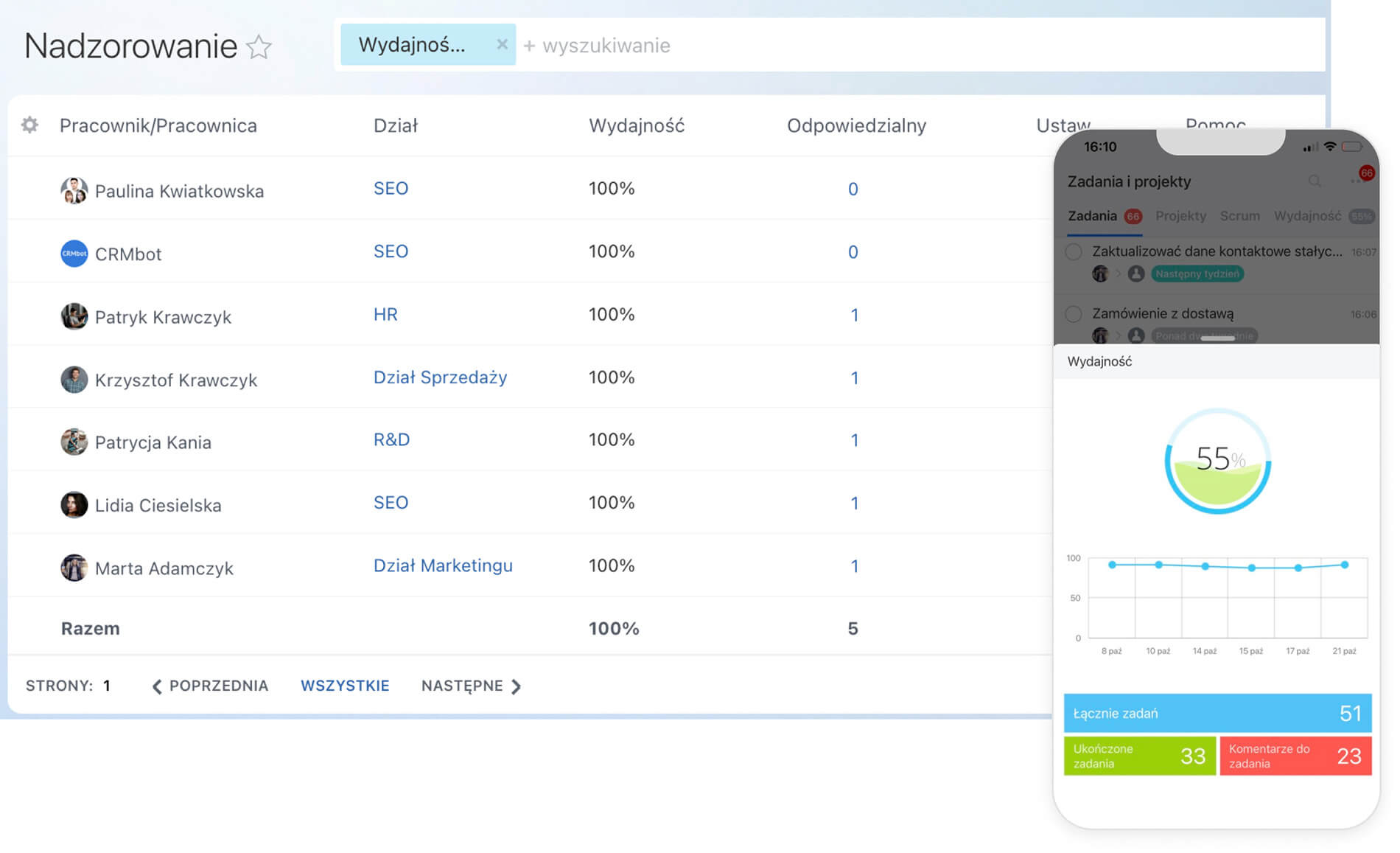
Task: Sort by the Wydajność column header
Action: [637, 126]
